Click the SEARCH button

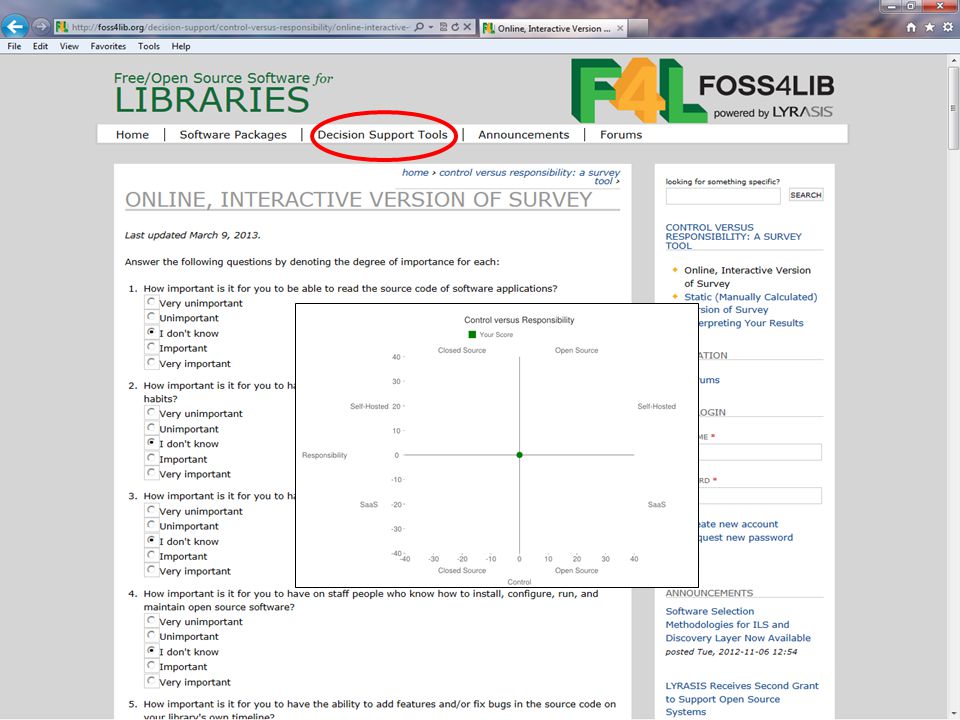[806, 195]
